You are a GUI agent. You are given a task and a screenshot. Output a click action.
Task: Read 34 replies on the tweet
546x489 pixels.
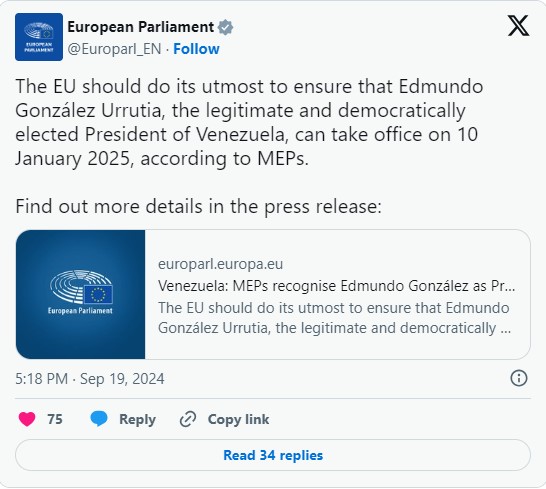coord(273,455)
